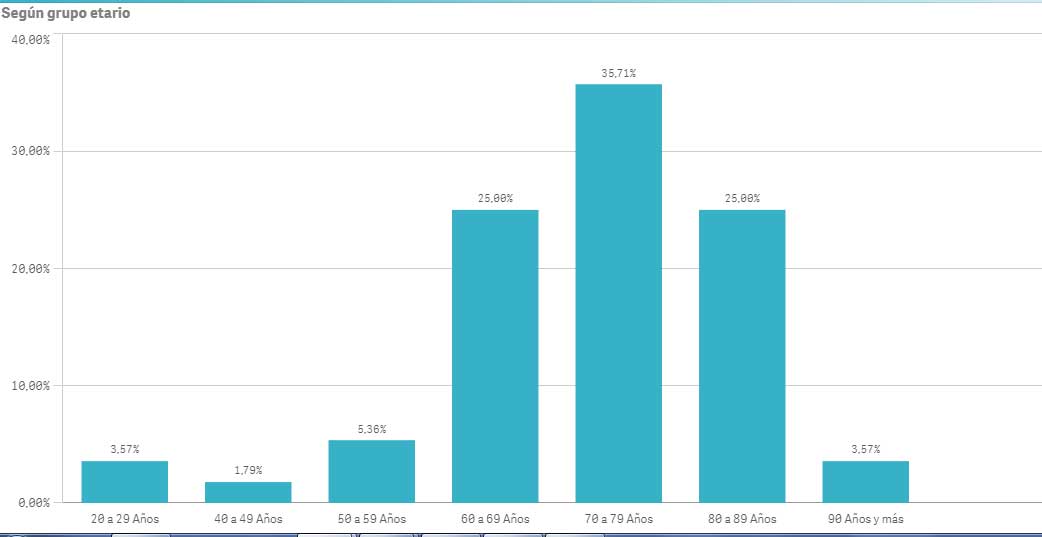The height and width of the screenshot is (537, 1042).
Task: Click the 'Según grupo etario' chart title
Action: click(x=65, y=15)
